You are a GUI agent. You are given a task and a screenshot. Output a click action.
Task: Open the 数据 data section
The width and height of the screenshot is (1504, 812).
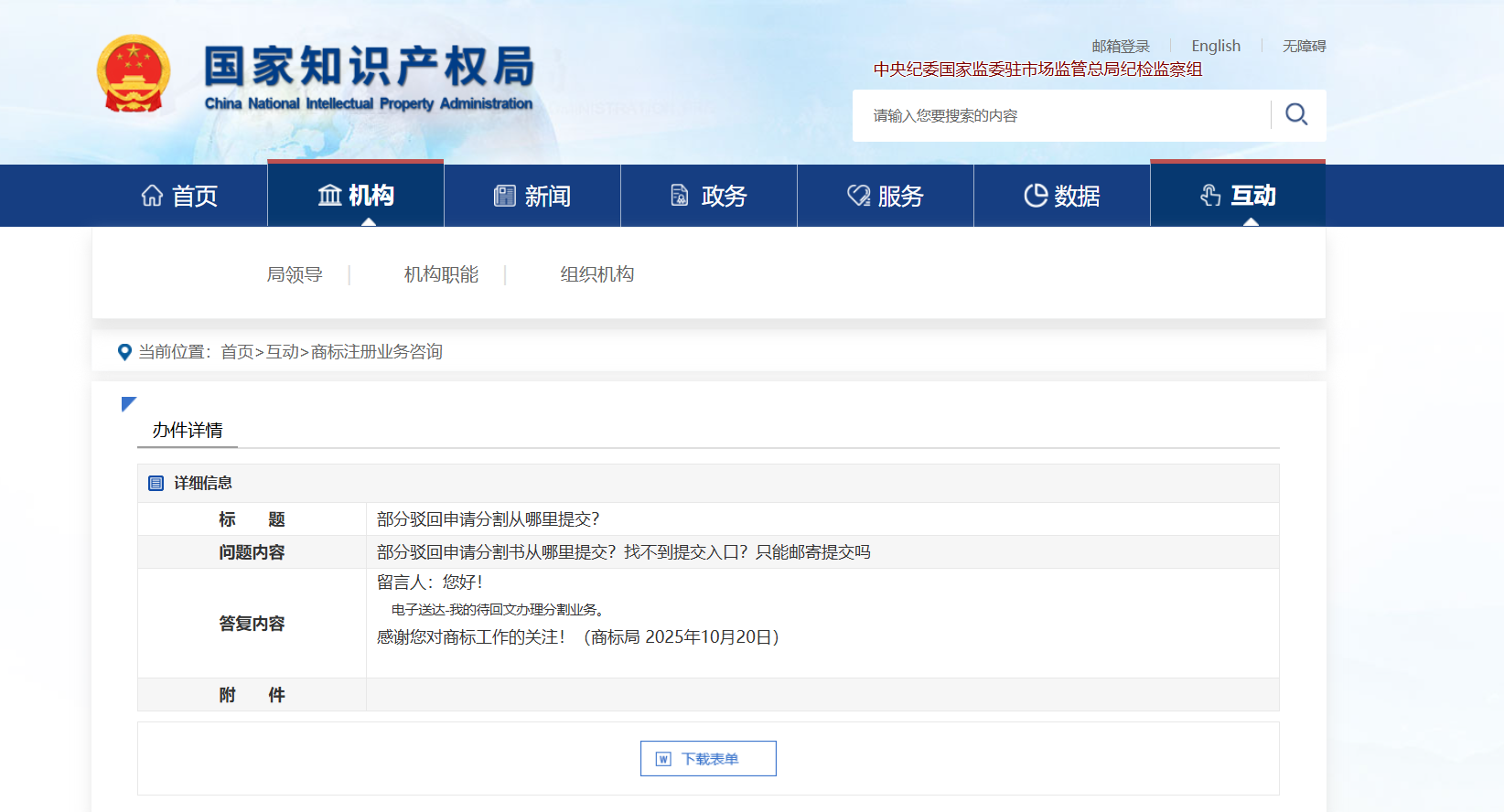click(x=1062, y=196)
